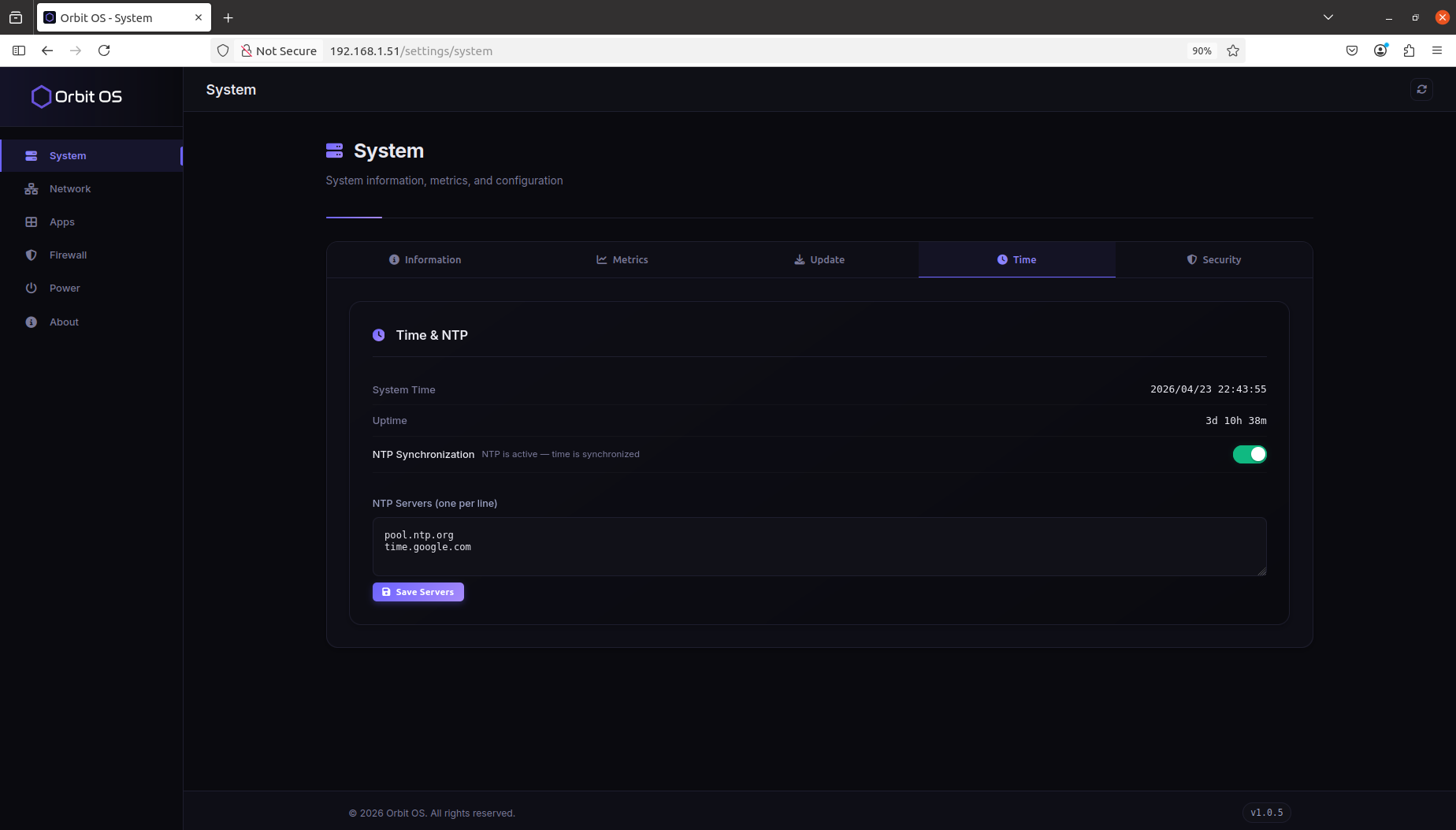
Task: Select Network in the sidebar
Action: pyautogui.click(x=69, y=188)
